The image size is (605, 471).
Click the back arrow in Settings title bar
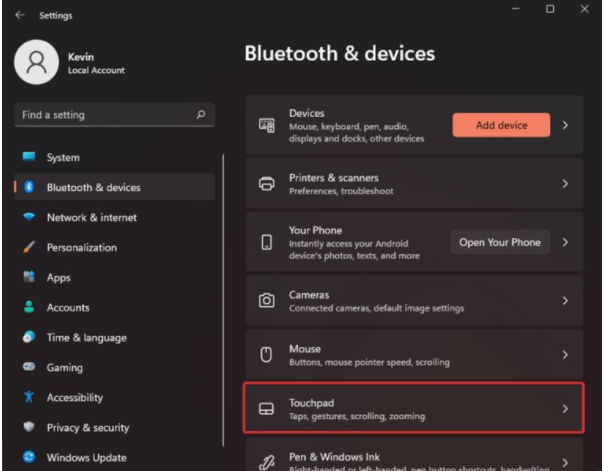[x=20, y=15]
